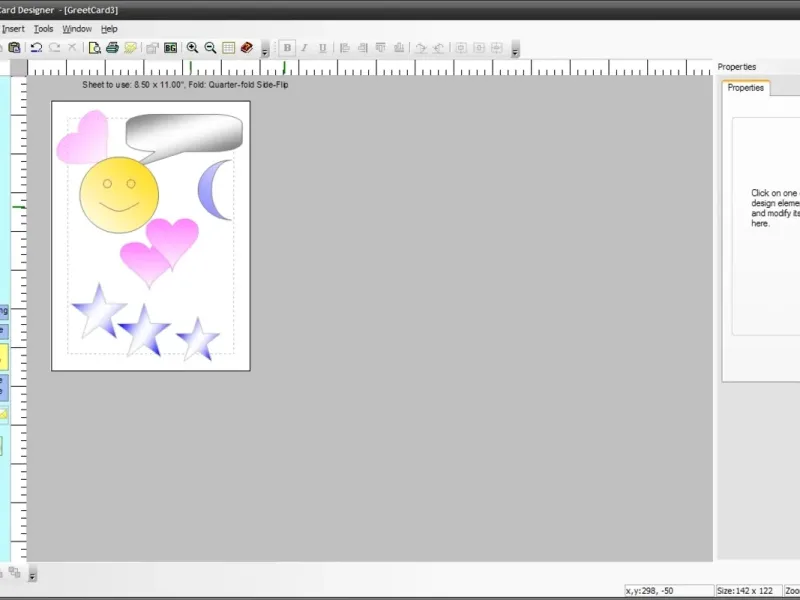Click the red book help icon
800x600 pixels.
click(247, 47)
